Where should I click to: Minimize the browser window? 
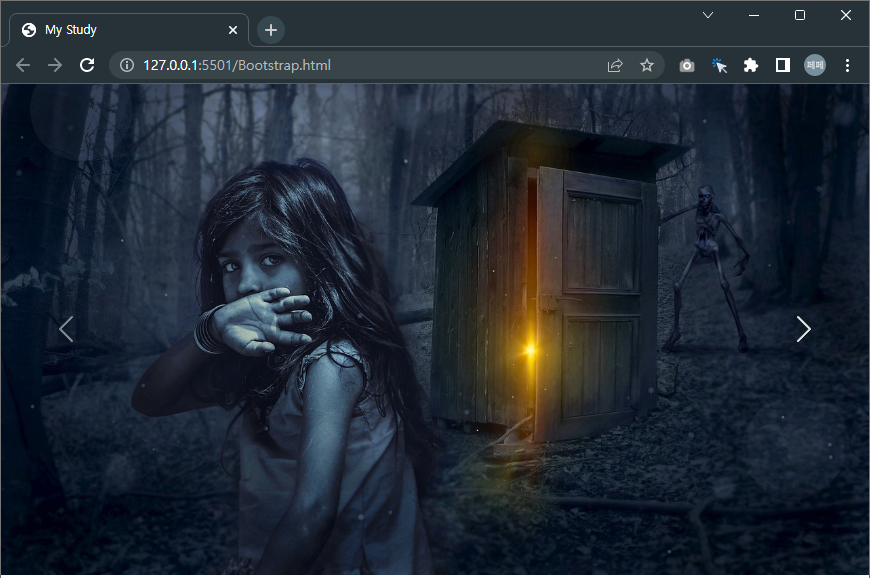(753, 15)
